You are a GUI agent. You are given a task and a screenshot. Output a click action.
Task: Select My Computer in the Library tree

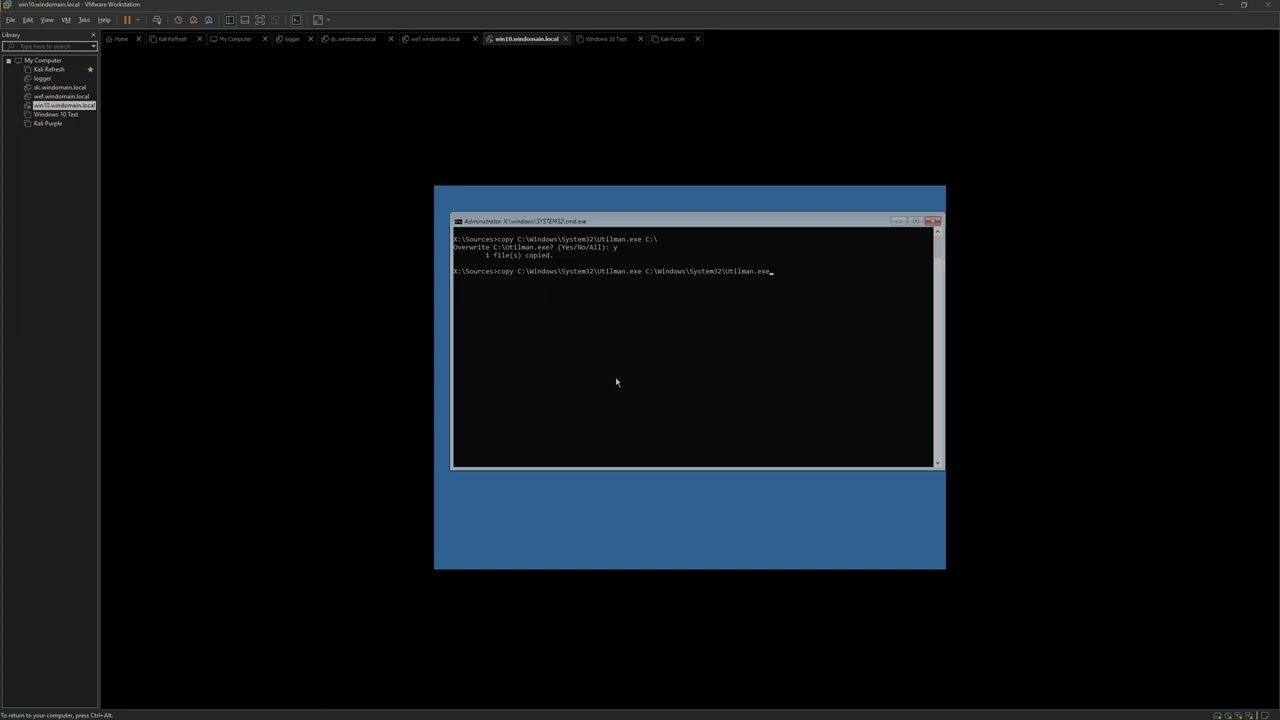coord(43,60)
